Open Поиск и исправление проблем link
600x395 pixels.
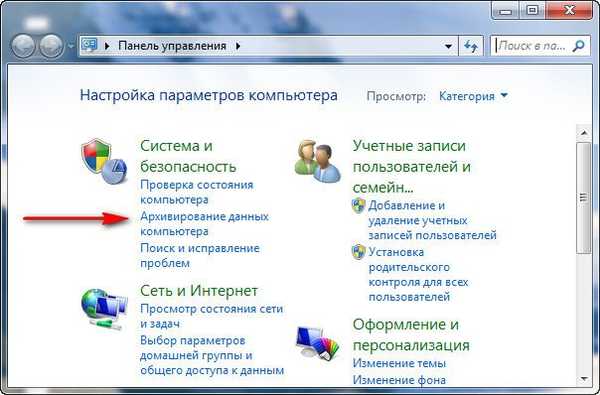[x=200, y=256]
